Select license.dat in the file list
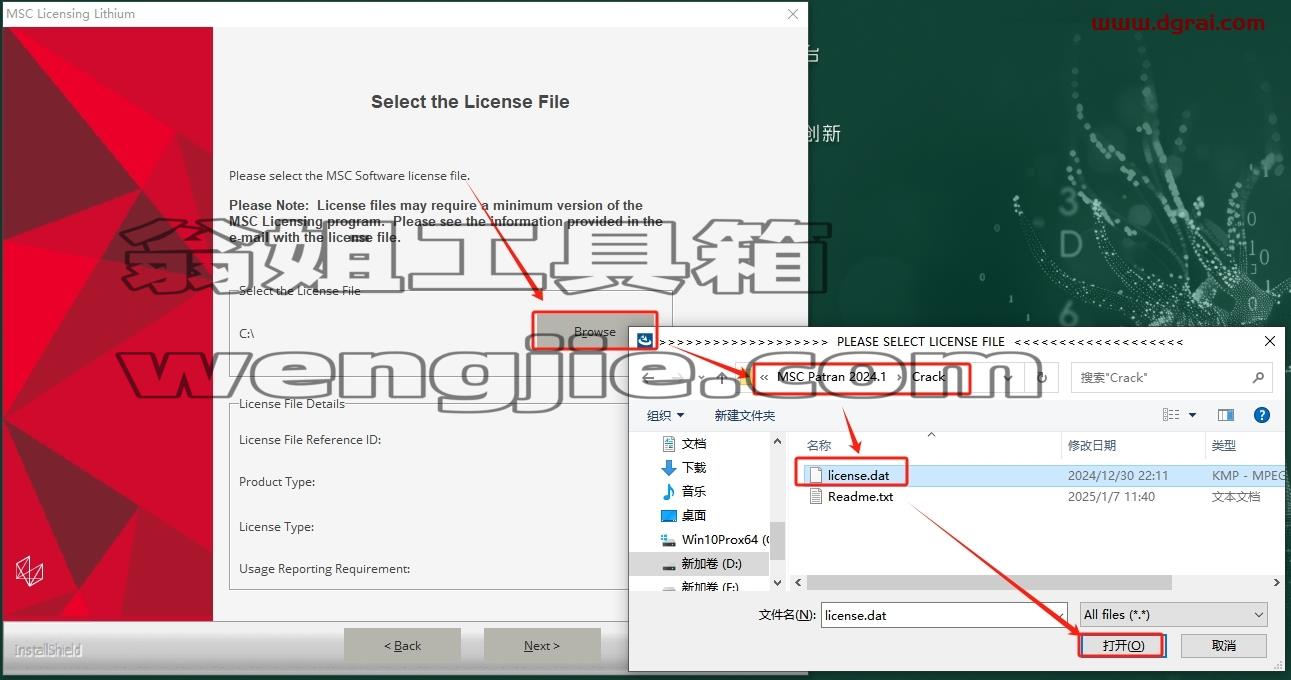 [x=858, y=475]
